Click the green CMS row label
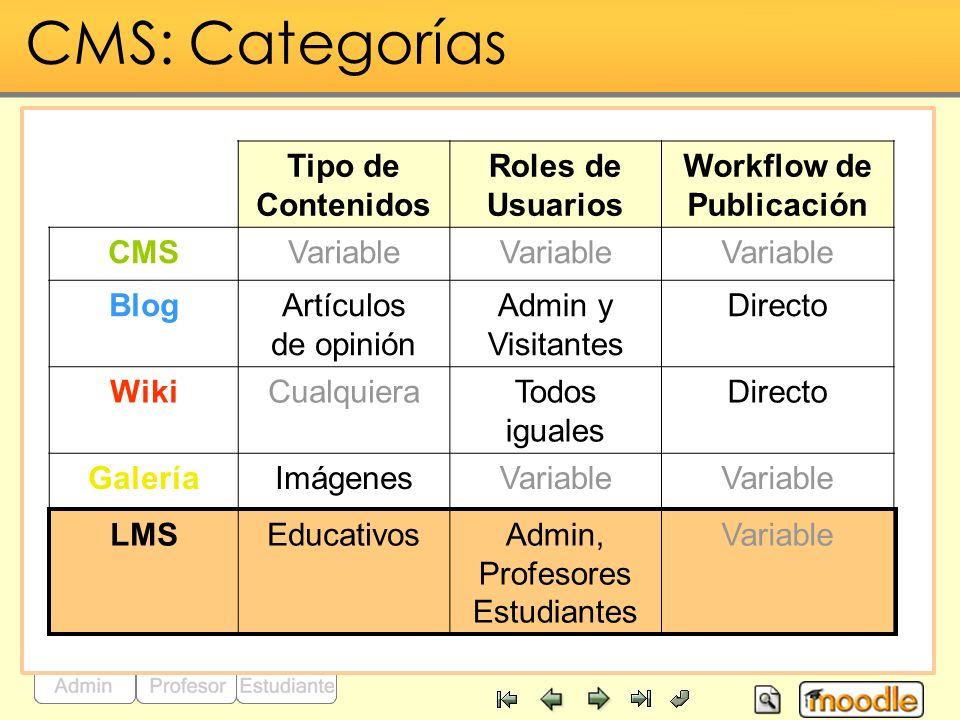 tap(143, 252)
